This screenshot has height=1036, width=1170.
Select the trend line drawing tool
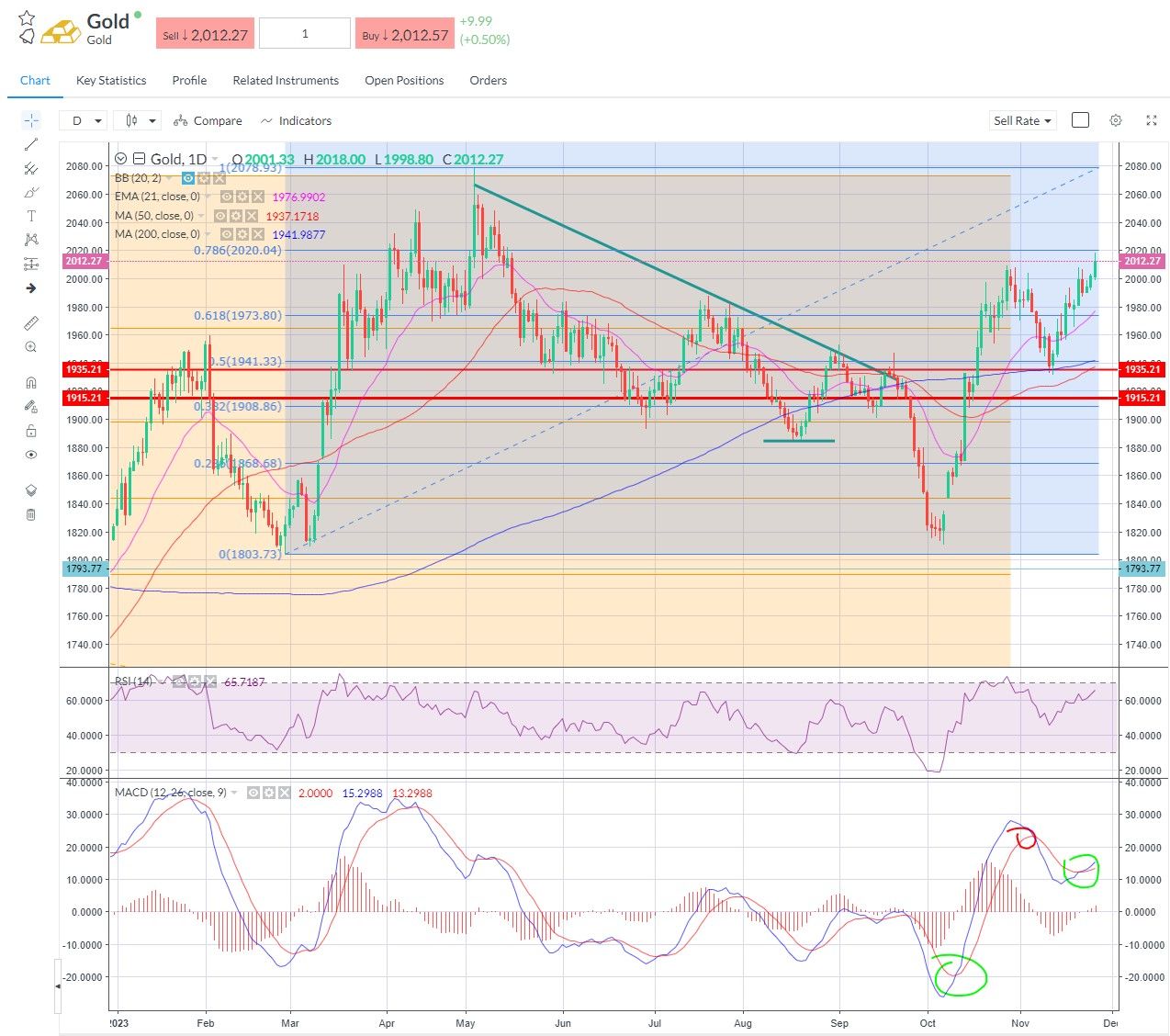click(x=31, y=144)
